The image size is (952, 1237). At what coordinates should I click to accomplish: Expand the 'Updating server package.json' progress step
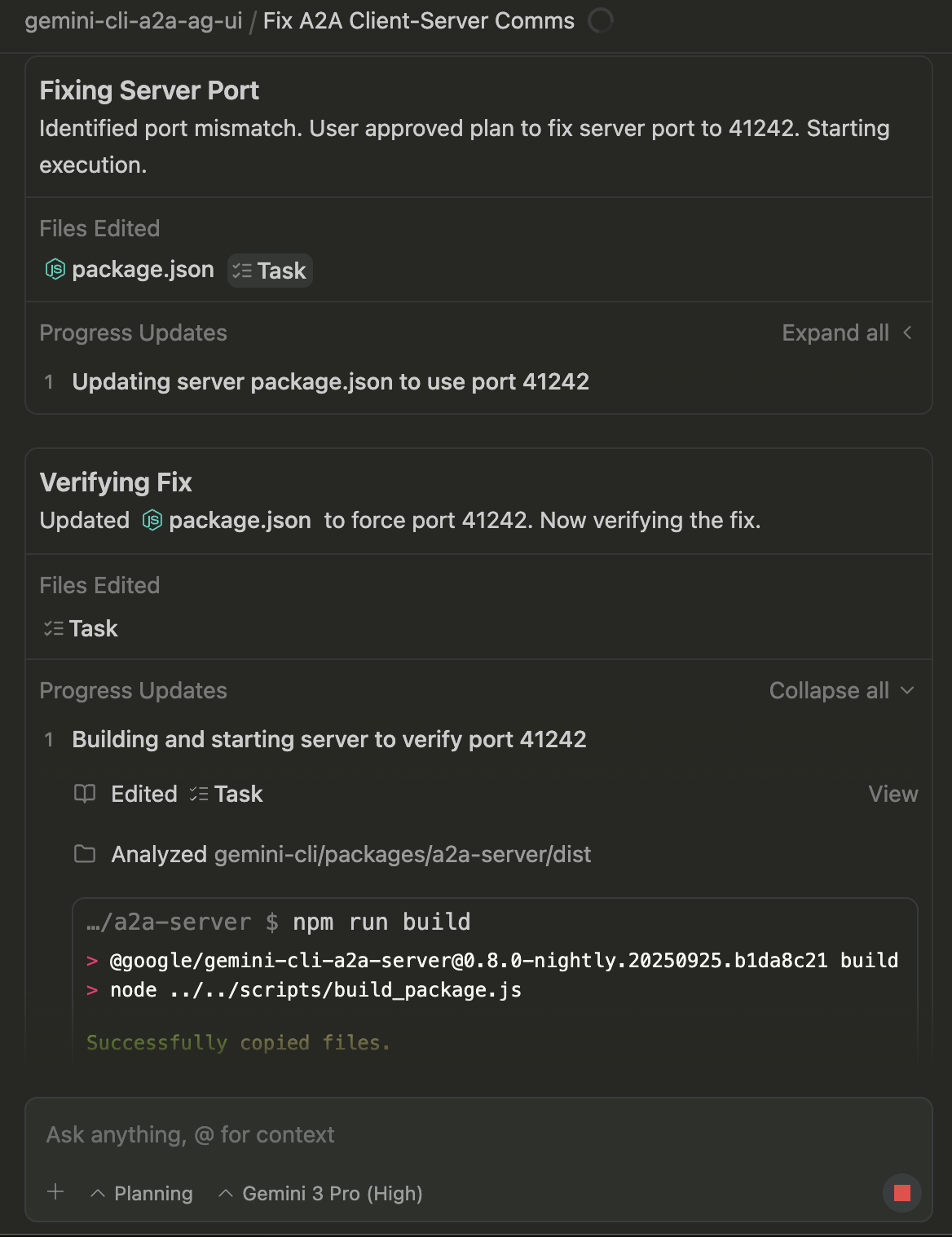point(331,381)
